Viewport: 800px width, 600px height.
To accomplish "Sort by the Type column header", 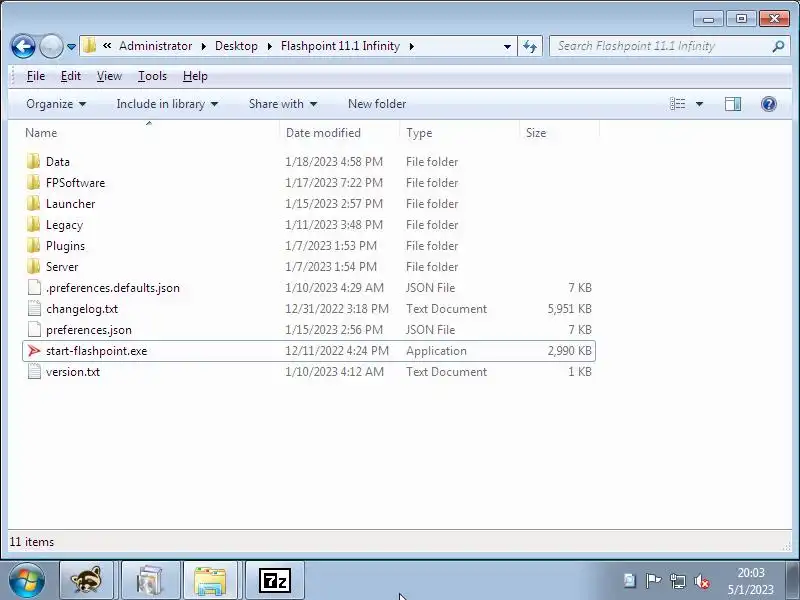I will pyautogui.click(x=459, y=133).
